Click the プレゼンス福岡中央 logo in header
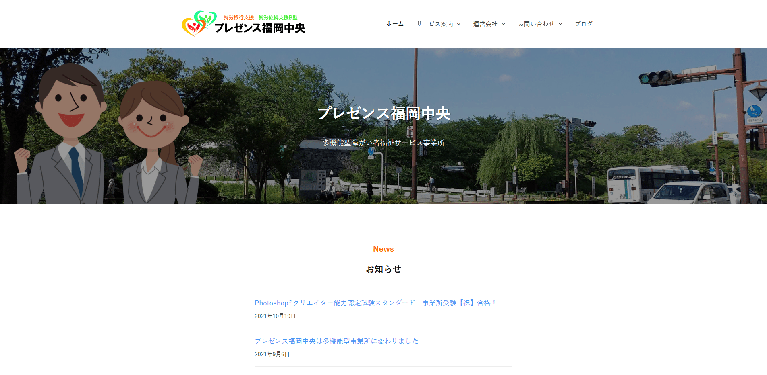 coord(243,24)
